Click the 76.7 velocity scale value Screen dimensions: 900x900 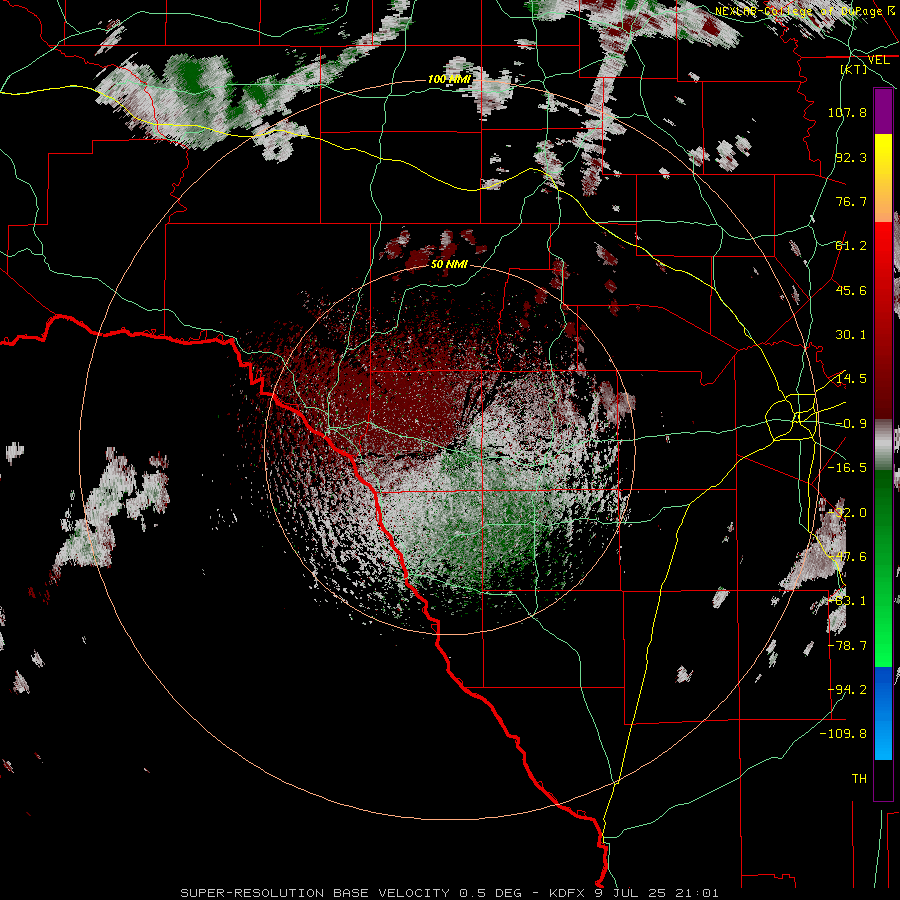851,201
